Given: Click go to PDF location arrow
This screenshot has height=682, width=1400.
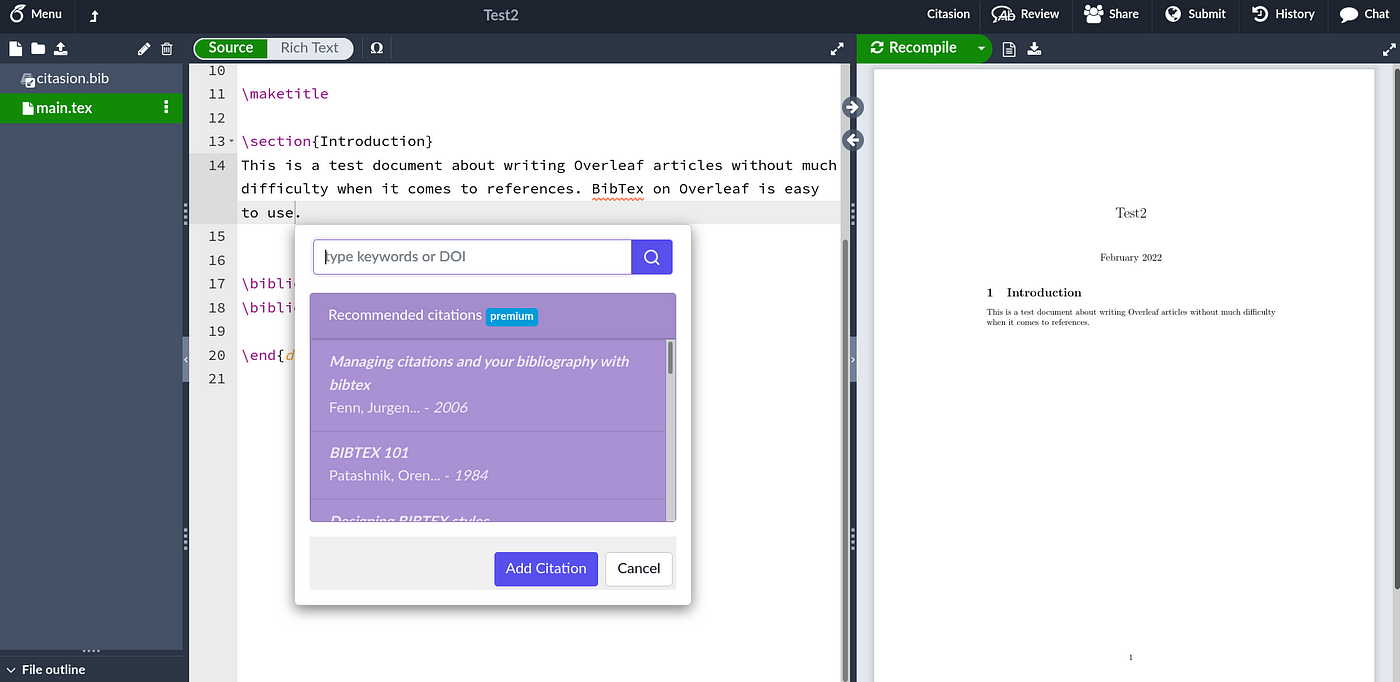Looking at the screenshot, I should (853, 107).
